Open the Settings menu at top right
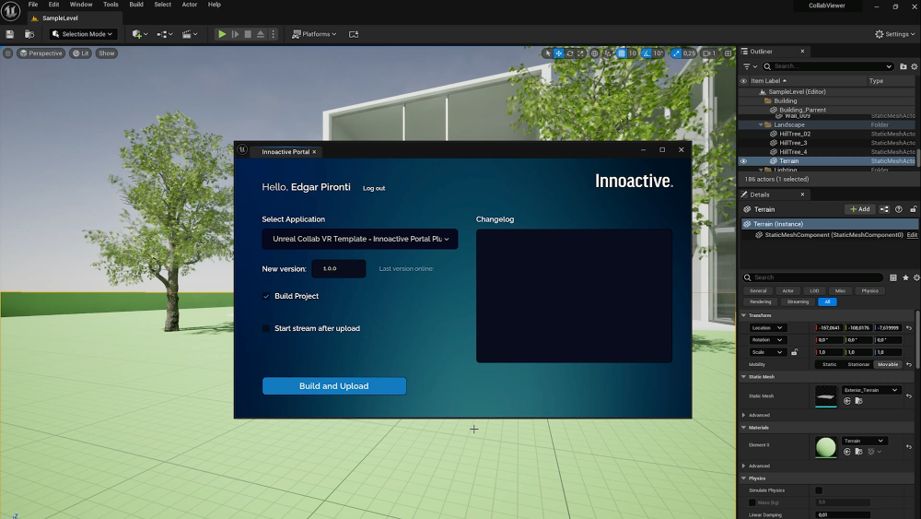 click(895, 34)
